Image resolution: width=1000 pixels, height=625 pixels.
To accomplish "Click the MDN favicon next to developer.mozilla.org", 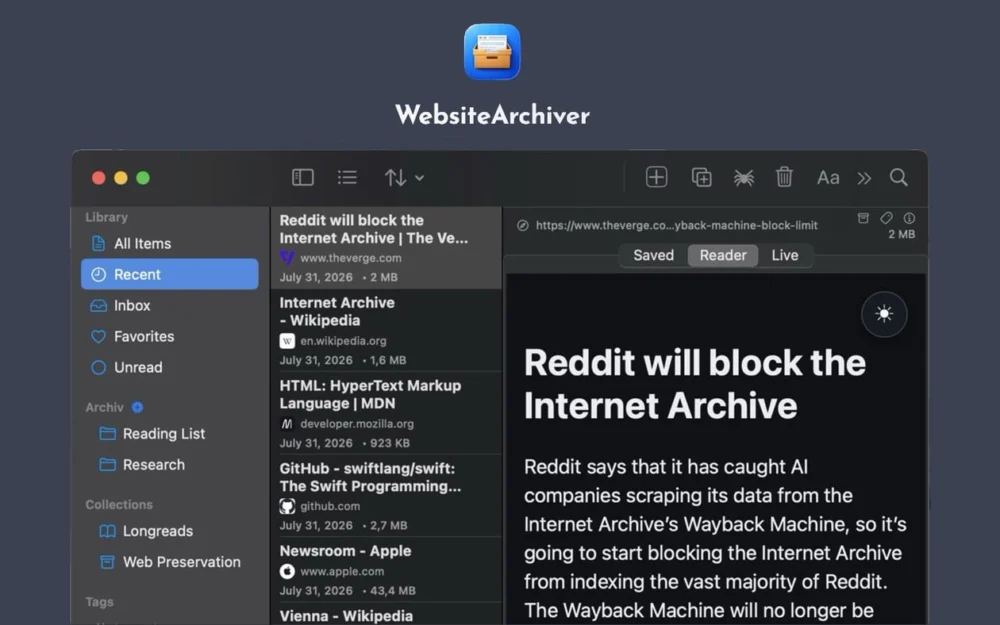I will (287, 423).
